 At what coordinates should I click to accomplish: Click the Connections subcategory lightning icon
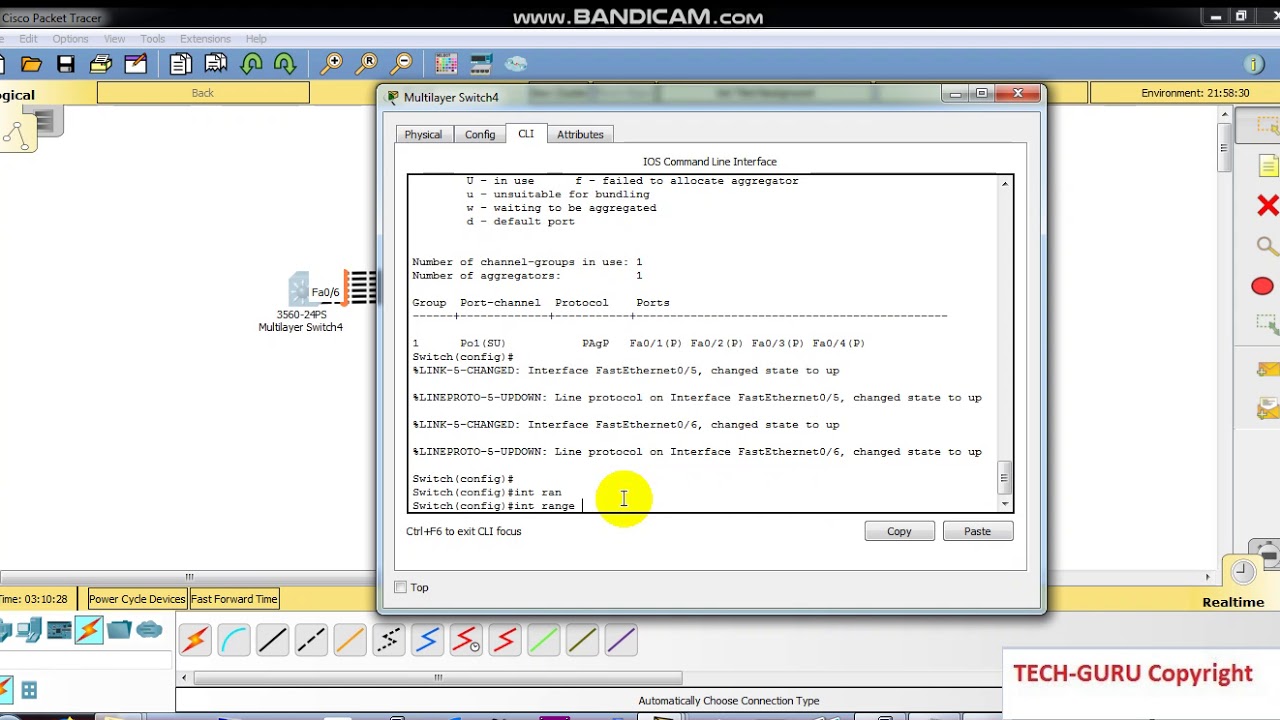point(5,689)
